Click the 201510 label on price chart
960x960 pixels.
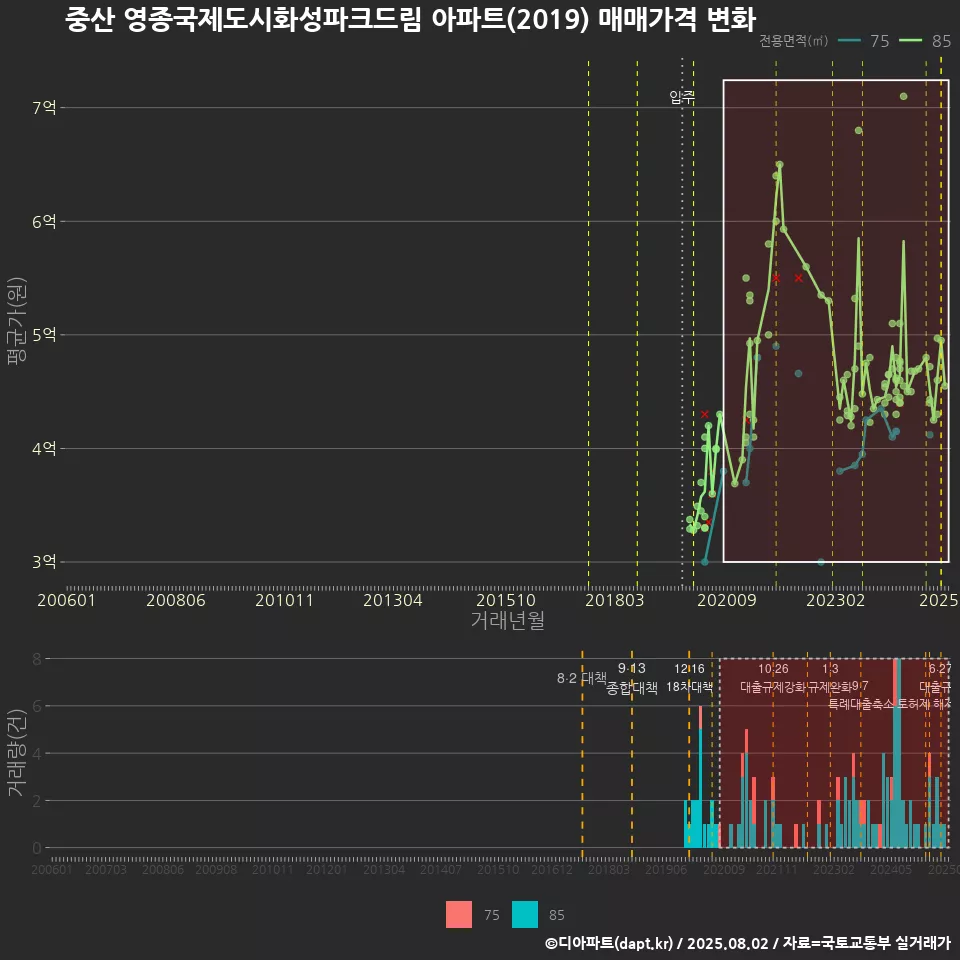click(506, 600)
